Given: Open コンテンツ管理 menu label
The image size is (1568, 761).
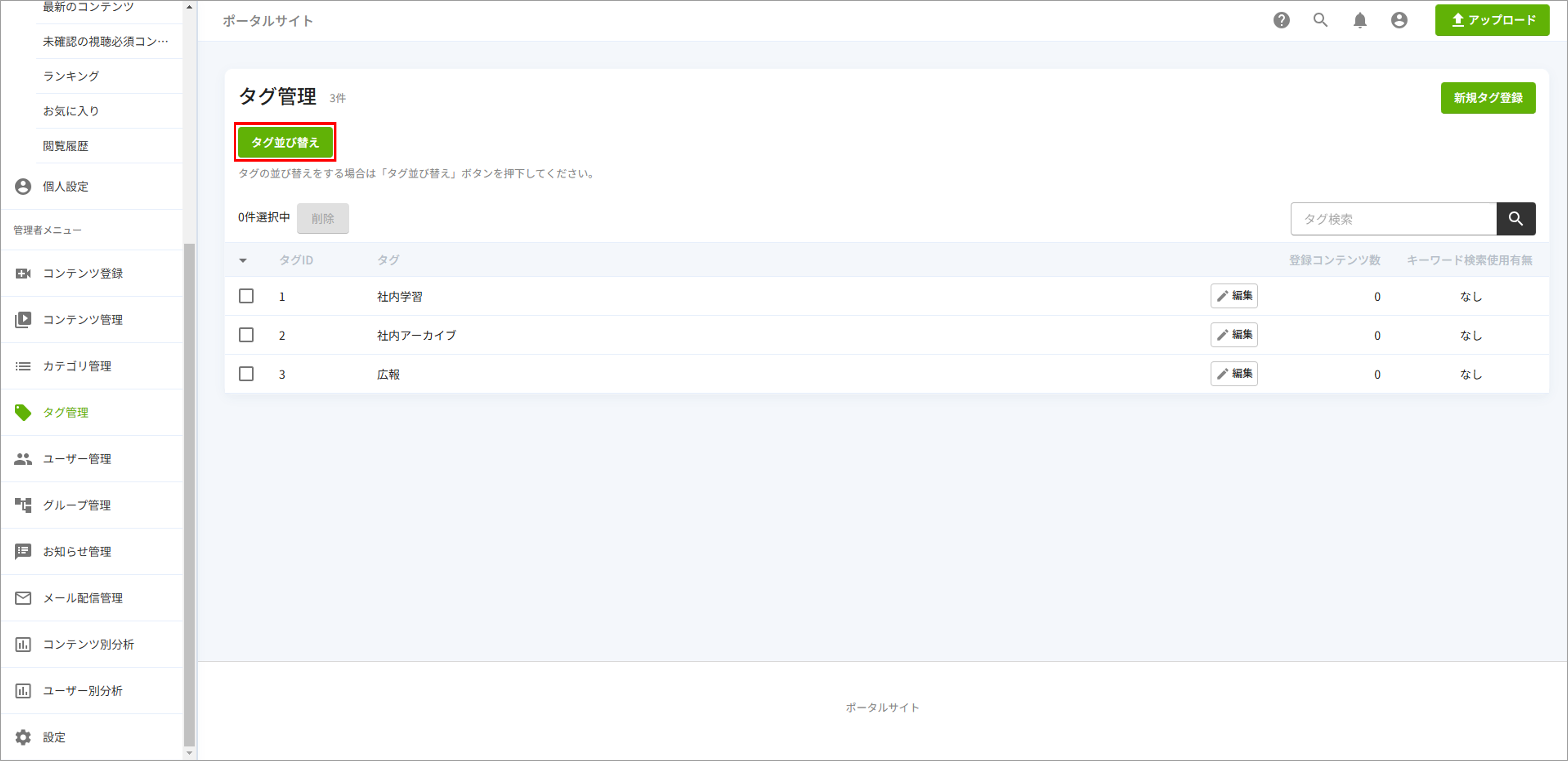Looking at the screenshot, I should pos(83,320).
